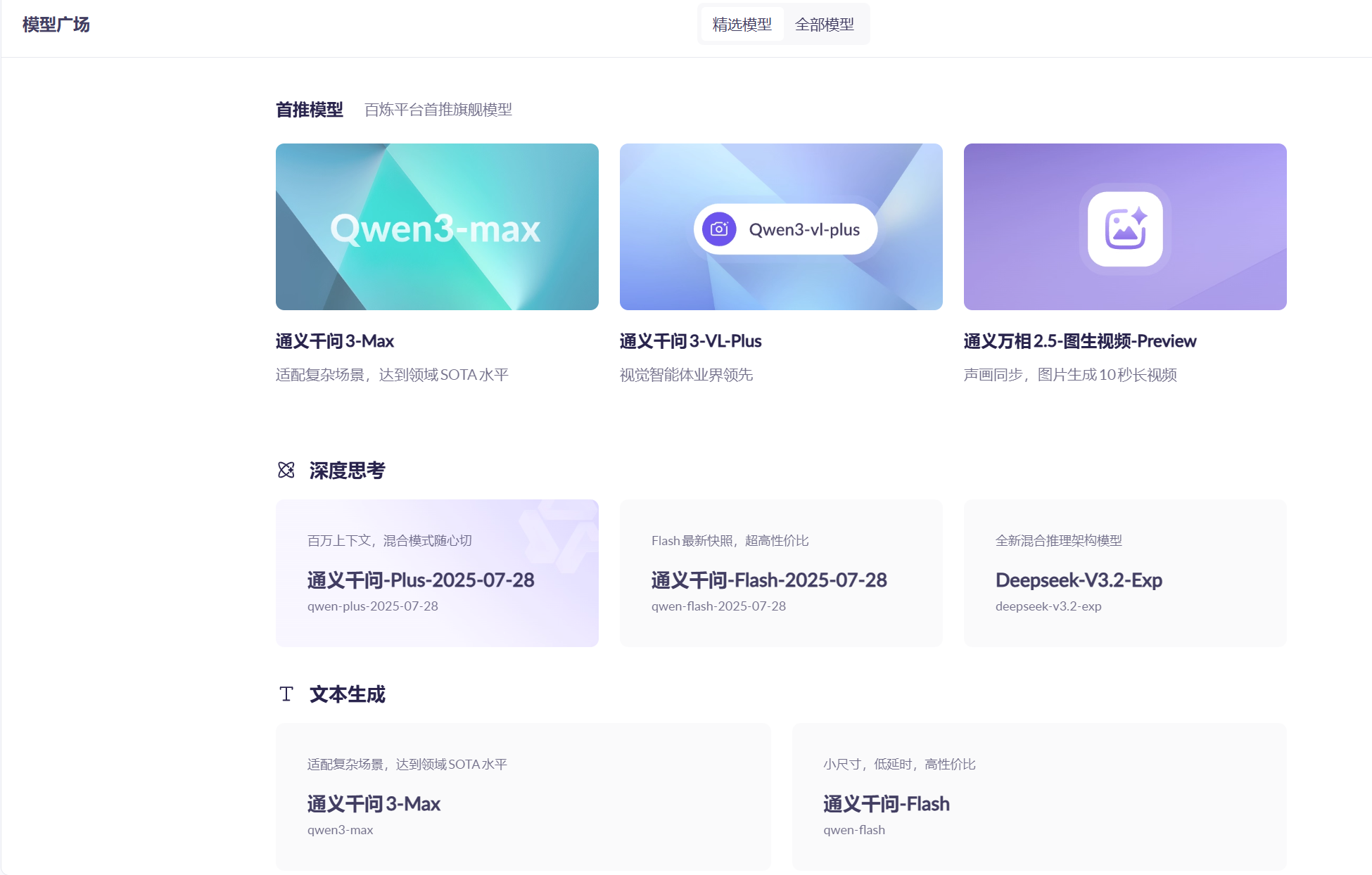
Task: Click the qwen-flash model name text
Action: point(854,829)
